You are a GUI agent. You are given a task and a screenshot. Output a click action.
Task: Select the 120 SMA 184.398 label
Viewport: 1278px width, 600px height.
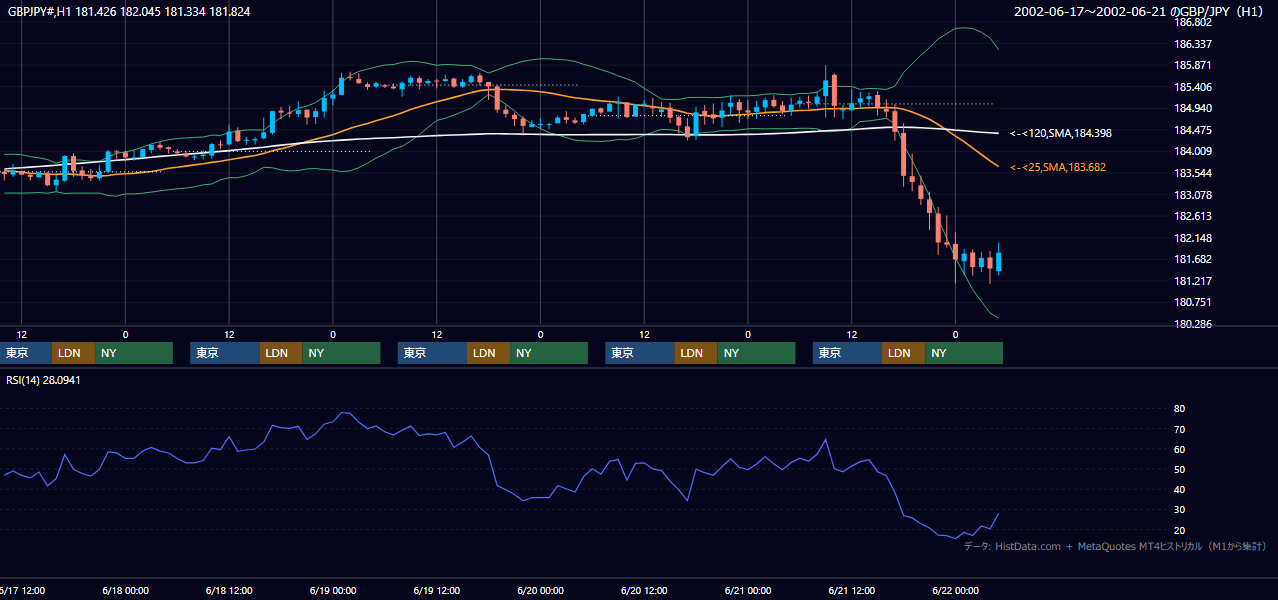click(1060, 133)
